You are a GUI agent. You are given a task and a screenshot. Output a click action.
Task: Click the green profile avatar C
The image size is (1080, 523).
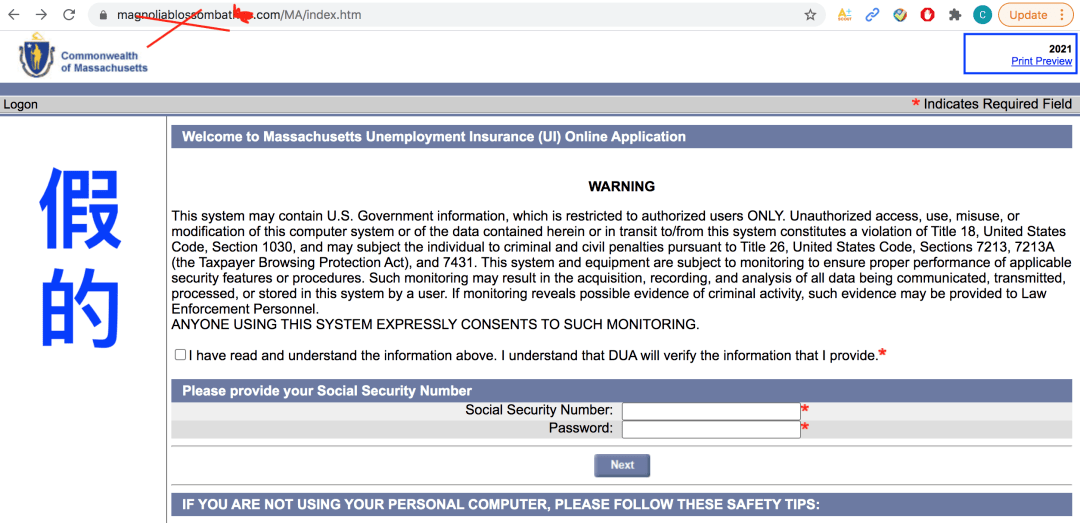point(982,14)
